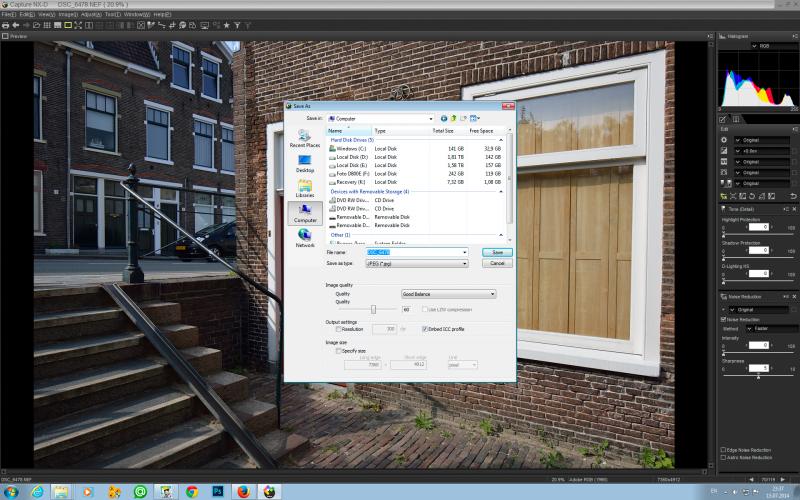Enable Edge Noise Reduction checkbox
800x500 pixels.
[x=723, y=450]
